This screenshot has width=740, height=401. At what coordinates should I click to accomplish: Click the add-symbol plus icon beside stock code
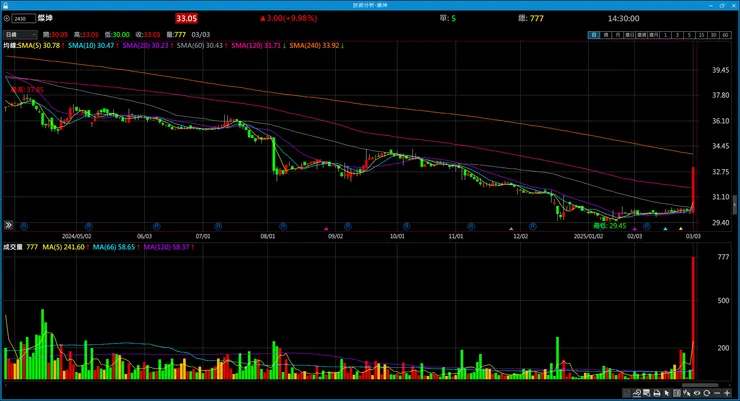(7, 18)
